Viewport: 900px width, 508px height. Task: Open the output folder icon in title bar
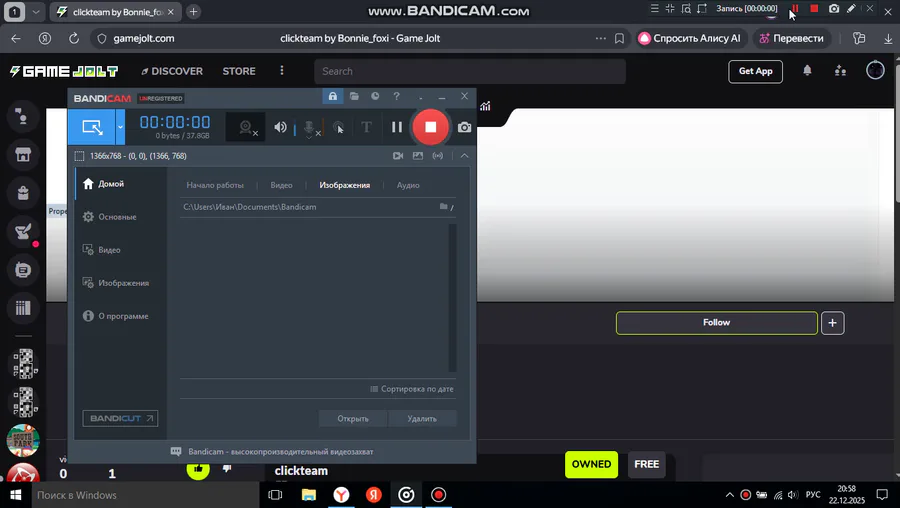pyautogui.click(x=354, y=96)
